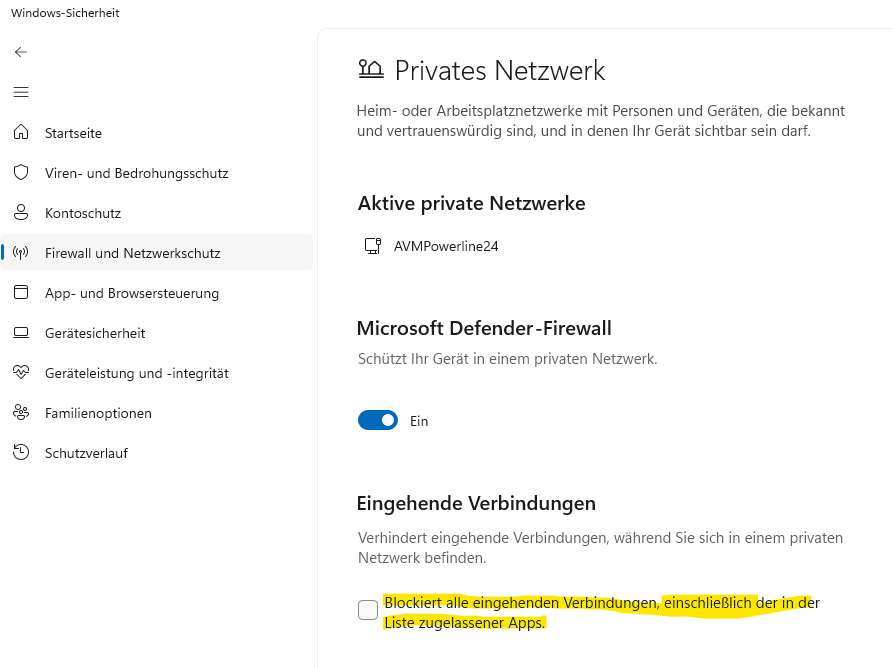The image size is (892, 668).
Task: Click the AVMPowerline24 network computer icon
Action: coord(373,246)
